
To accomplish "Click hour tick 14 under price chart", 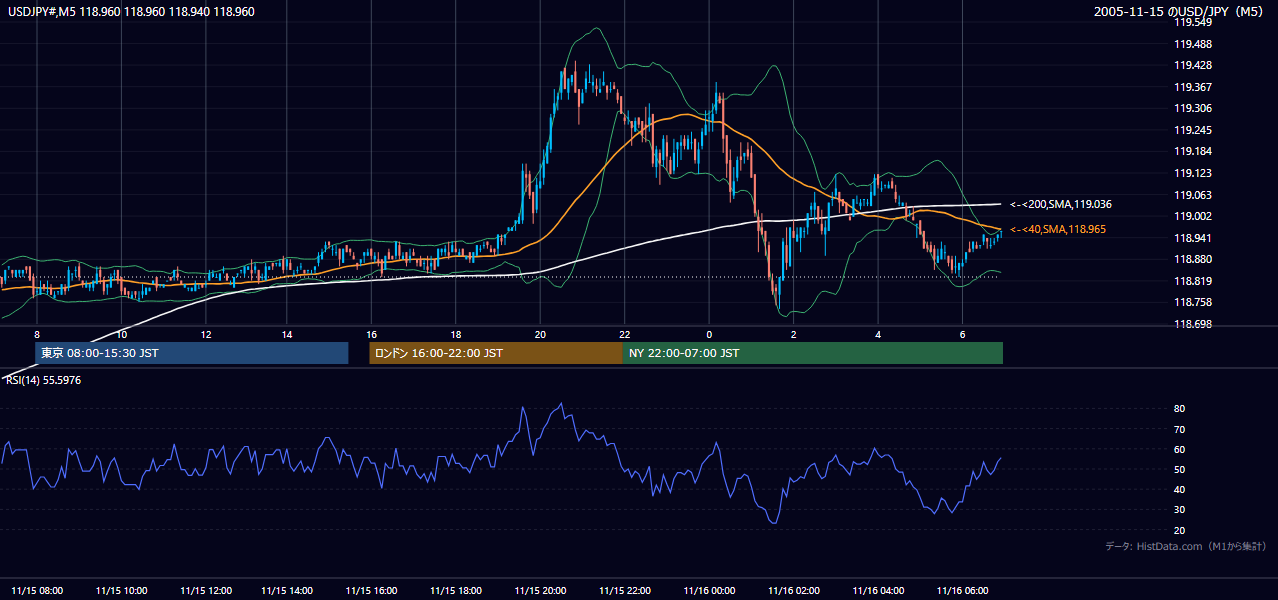I will coord(287,334).
